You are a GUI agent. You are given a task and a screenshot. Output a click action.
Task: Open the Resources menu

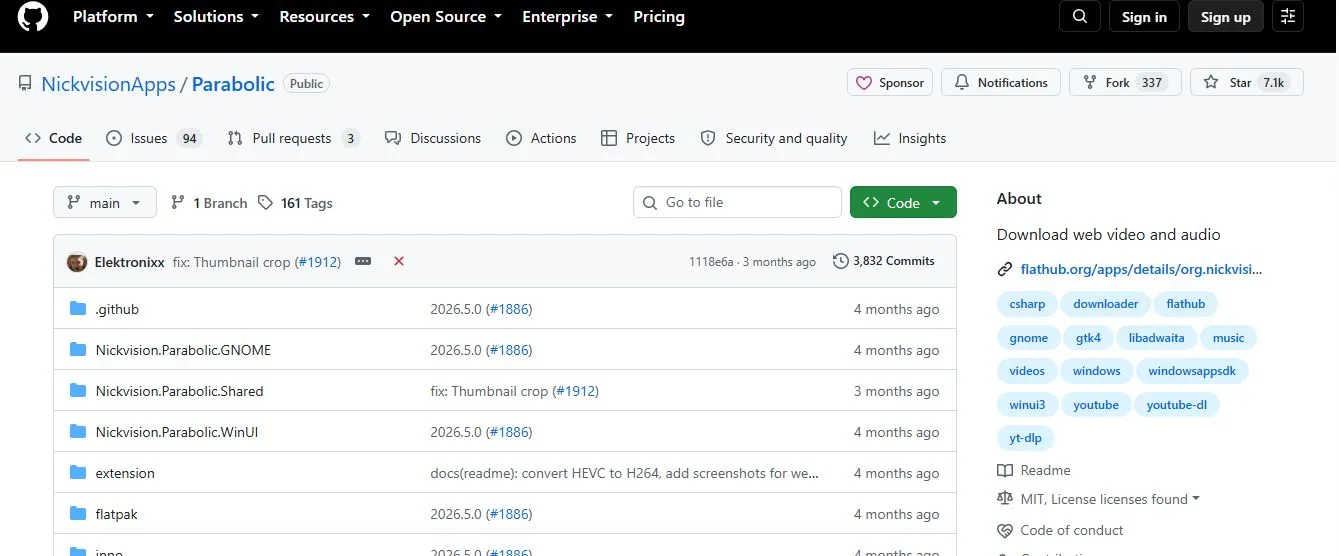pyautogui.click(x=325, y=17)
